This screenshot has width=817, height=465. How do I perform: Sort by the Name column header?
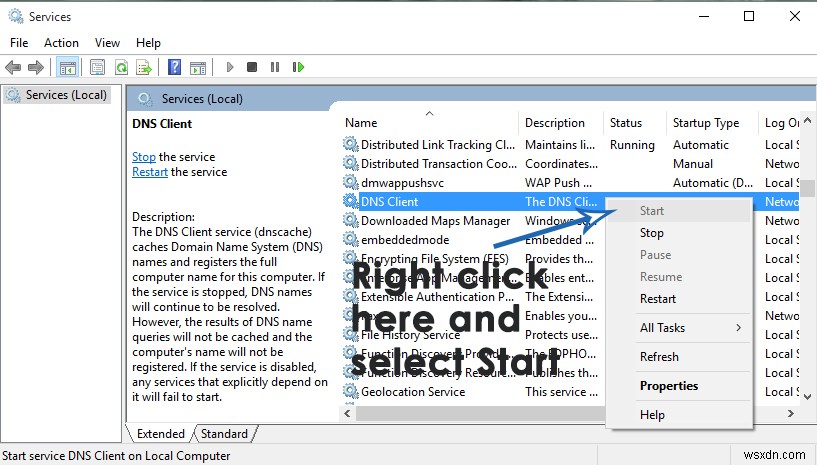tap(429, 123)
